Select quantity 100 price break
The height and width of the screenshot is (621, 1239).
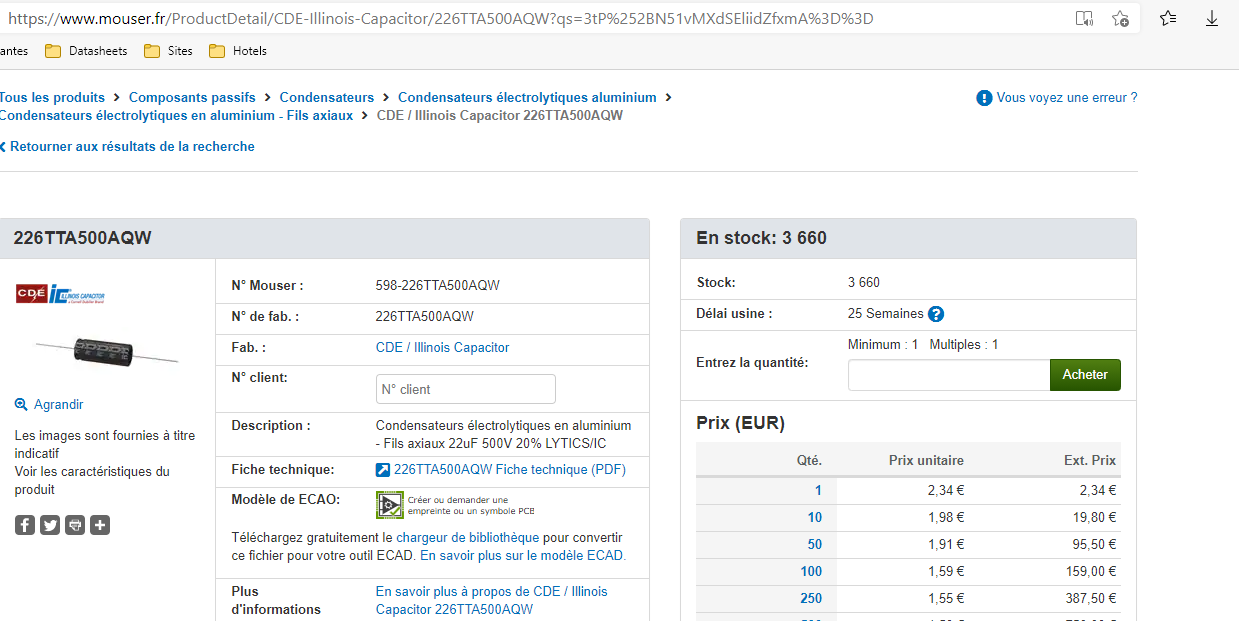point(811,572)
